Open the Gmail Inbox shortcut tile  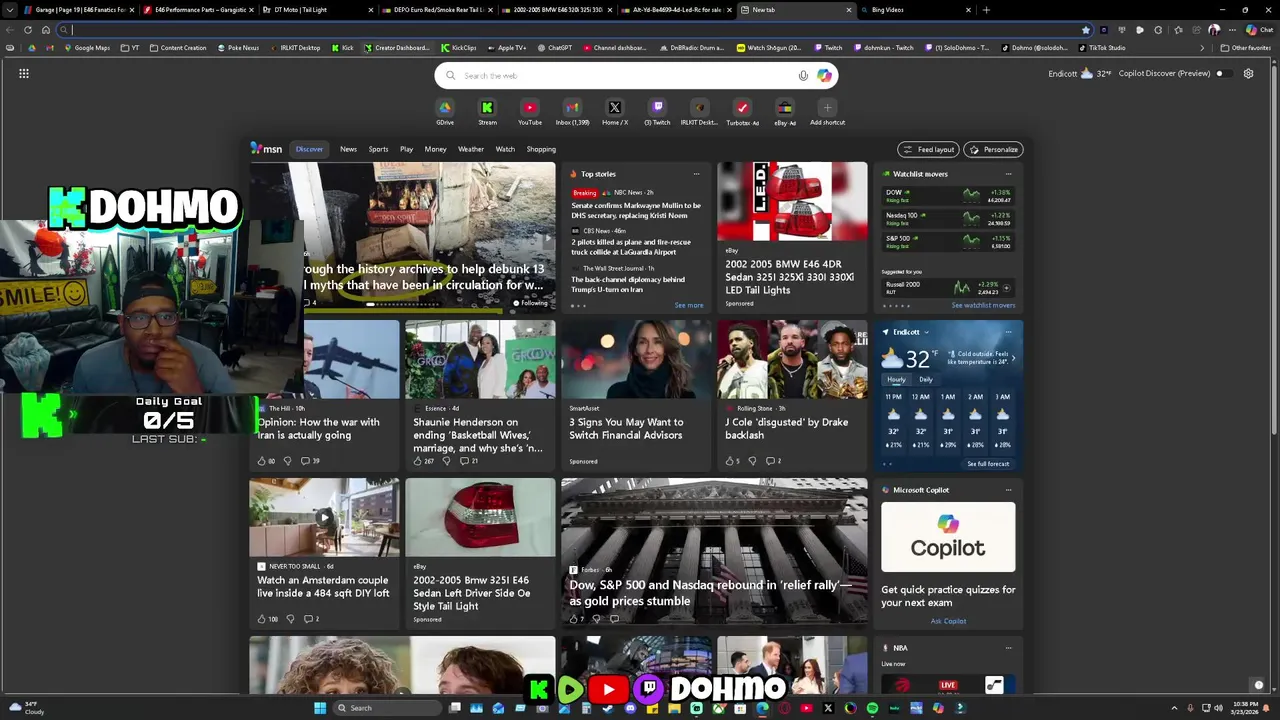(x=572, y=112)
